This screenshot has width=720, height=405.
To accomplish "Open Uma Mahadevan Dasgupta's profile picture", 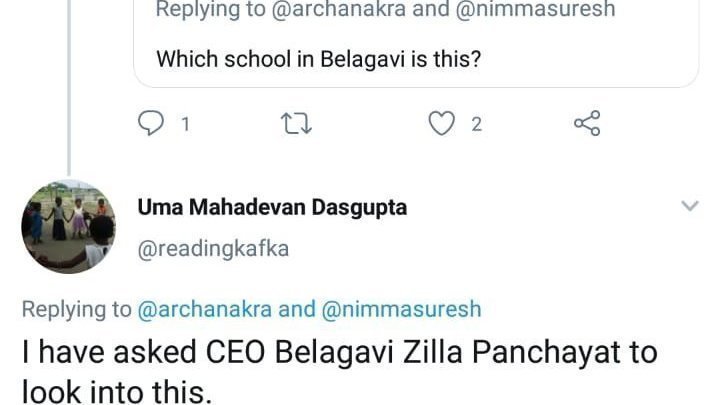I will pos(68,226).
